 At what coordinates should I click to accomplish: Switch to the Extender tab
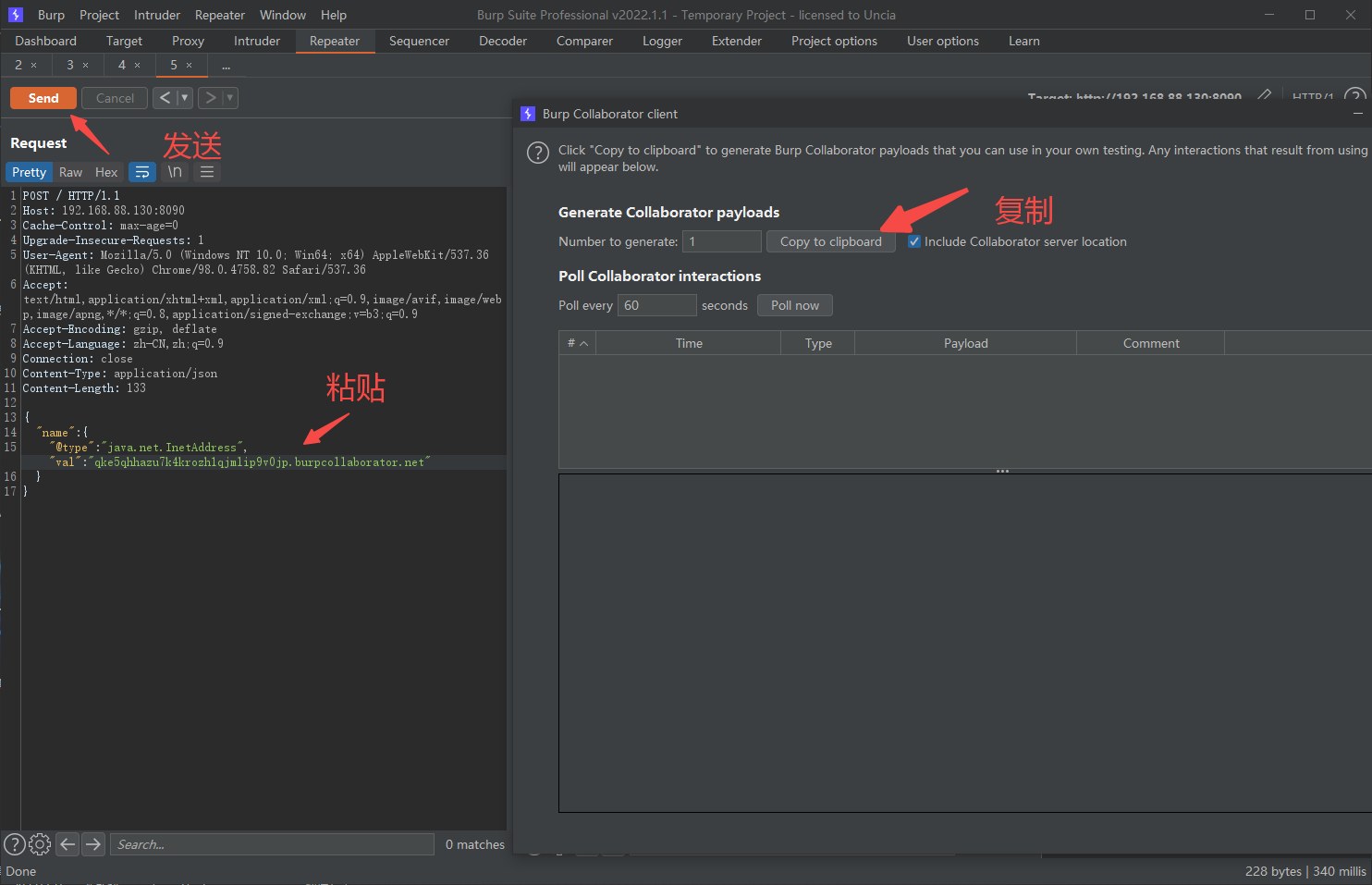coord(737,41)
